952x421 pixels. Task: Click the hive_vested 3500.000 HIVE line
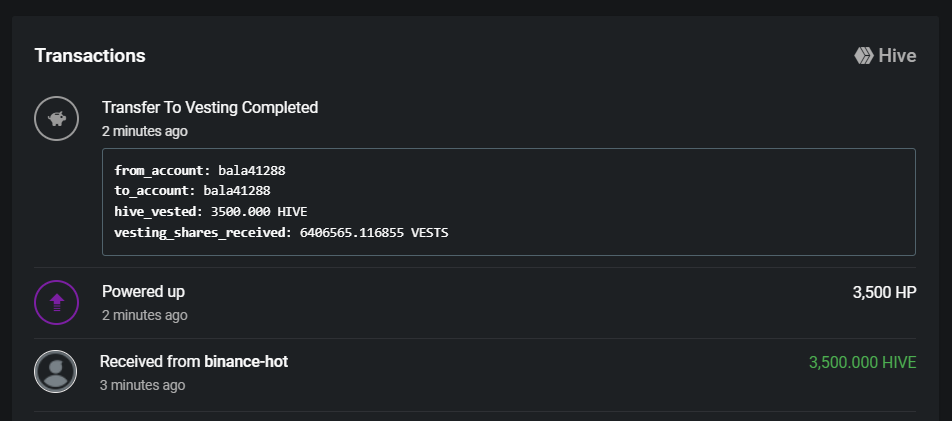[x=211, y=211]
